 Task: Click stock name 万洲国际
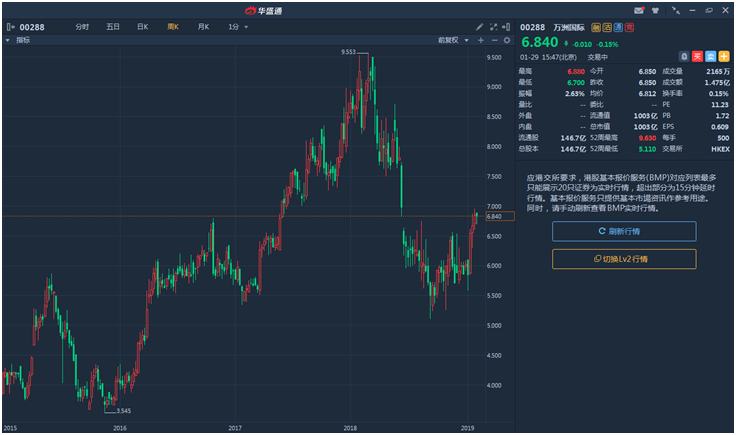569,28
